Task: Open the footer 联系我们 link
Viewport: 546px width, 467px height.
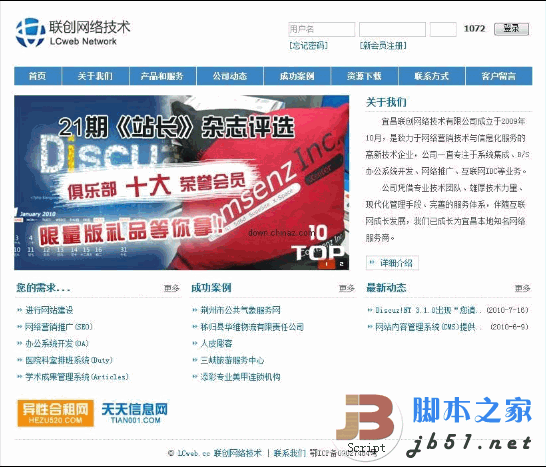Action: (290, 453)
